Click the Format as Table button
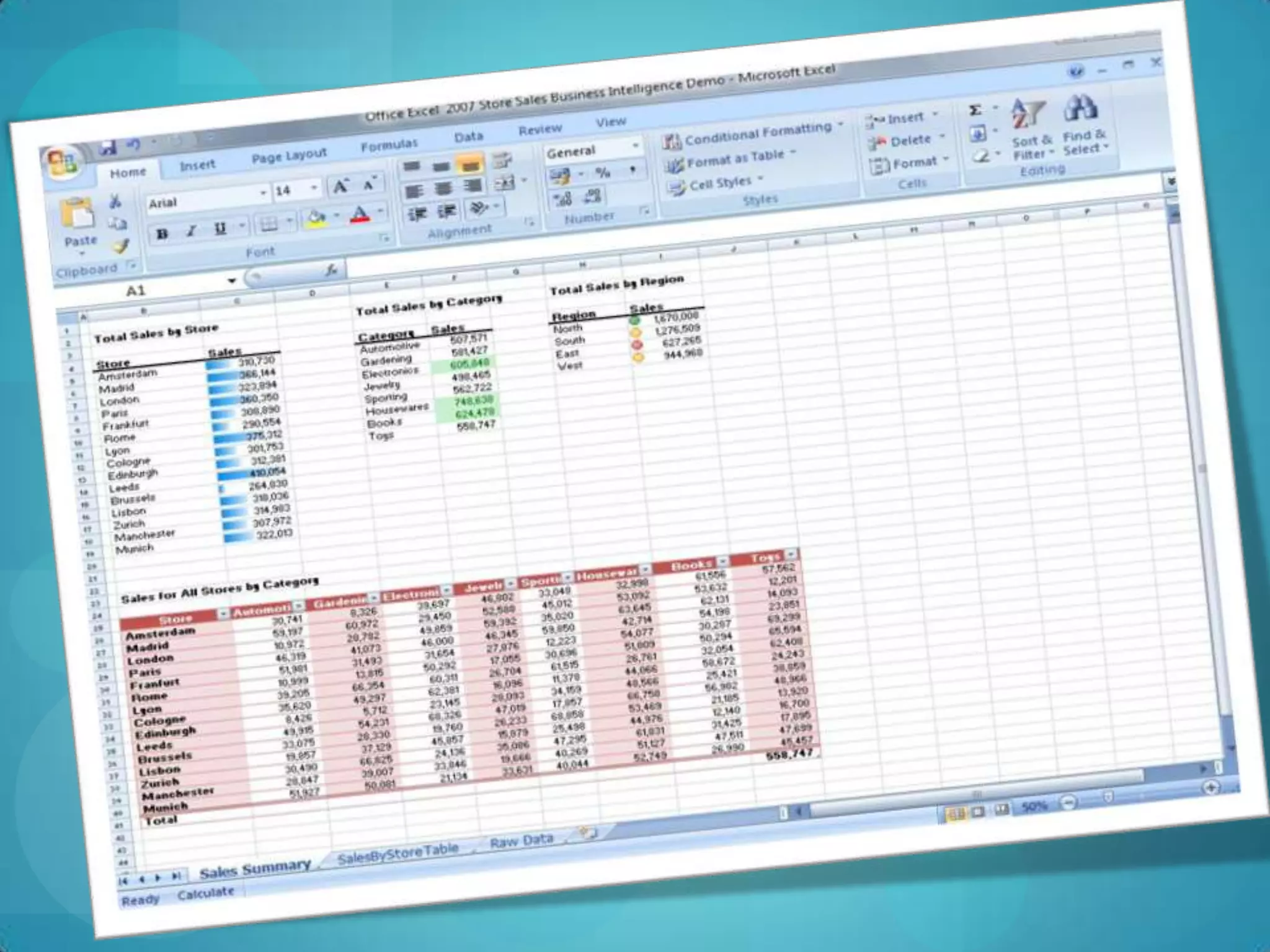The width and height of the screenshot is (1270, 952). click(x=735, y=159)
